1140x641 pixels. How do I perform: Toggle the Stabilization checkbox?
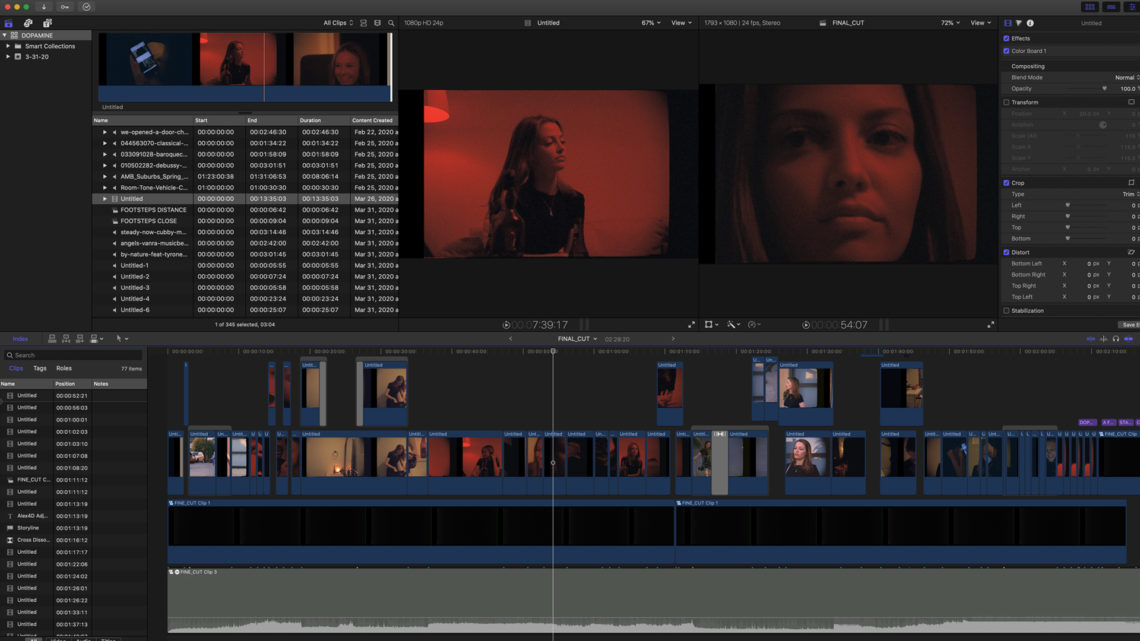point(1006,311)
